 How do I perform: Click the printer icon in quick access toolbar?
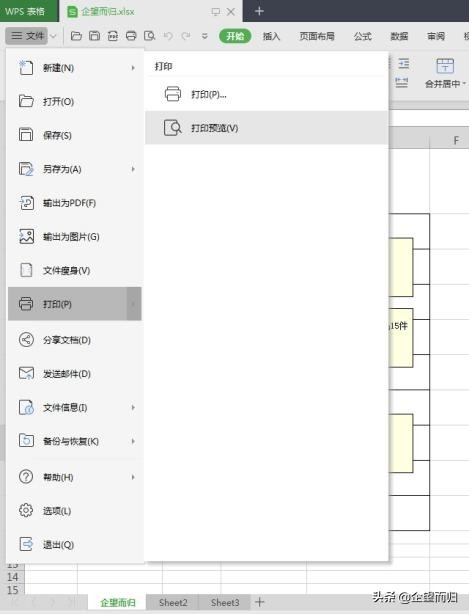point(131,36)
